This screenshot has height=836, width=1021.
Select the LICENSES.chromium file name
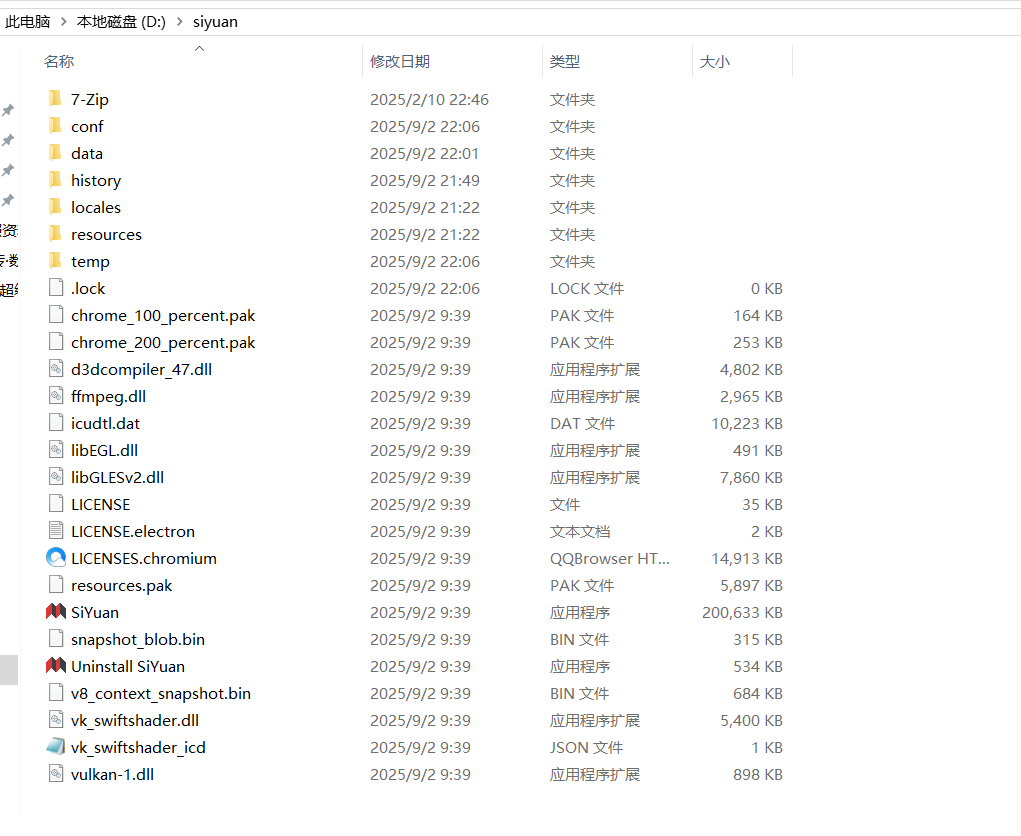(x=143, y=559)
